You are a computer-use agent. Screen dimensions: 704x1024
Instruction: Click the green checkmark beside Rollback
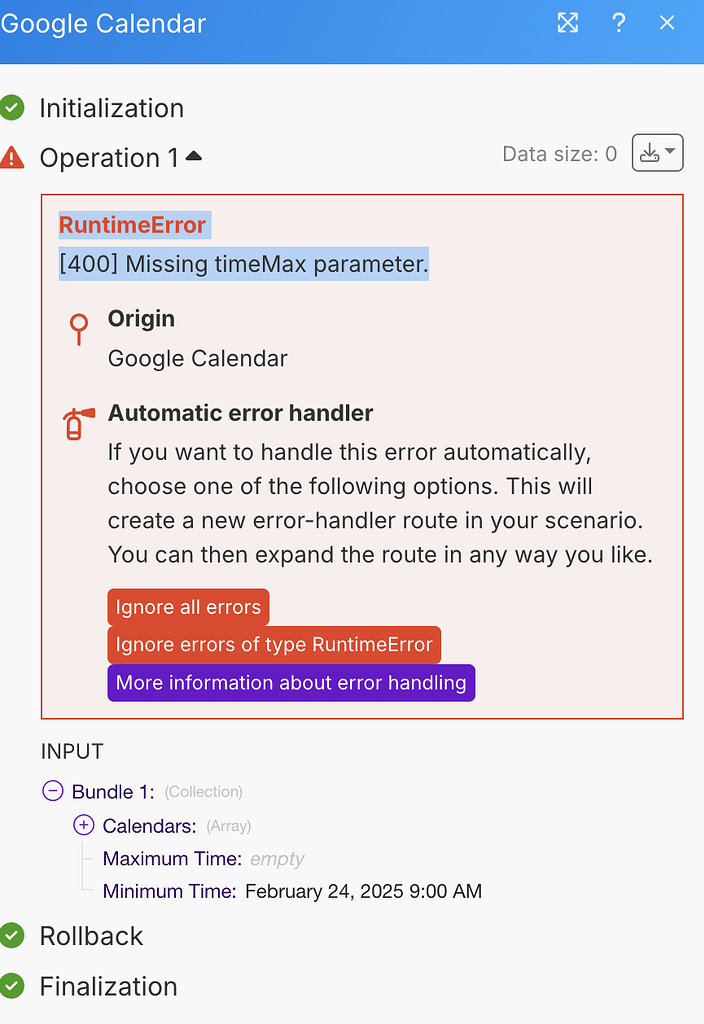coord(13,936)
